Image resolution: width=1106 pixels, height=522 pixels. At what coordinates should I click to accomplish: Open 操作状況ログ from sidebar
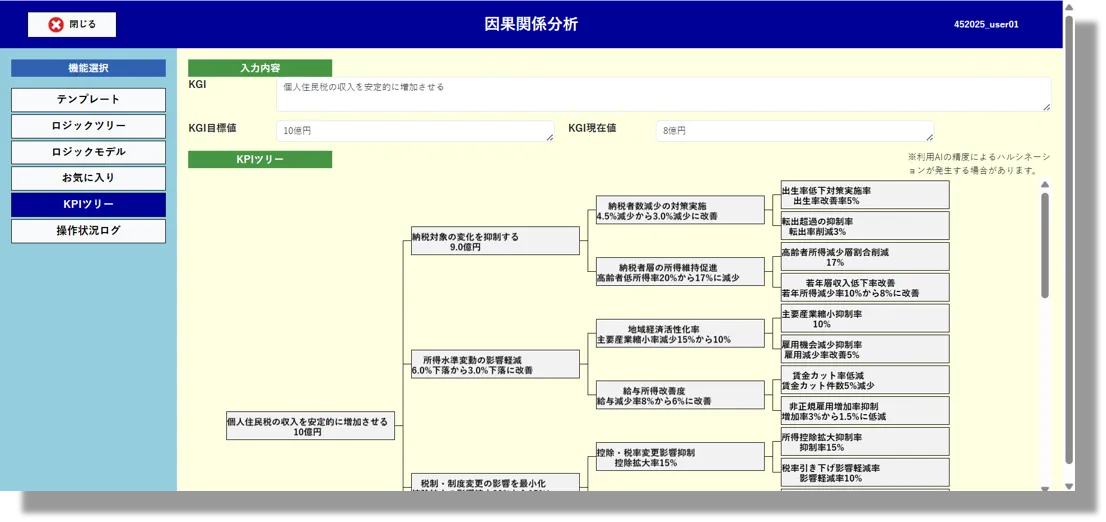[88, 231]
